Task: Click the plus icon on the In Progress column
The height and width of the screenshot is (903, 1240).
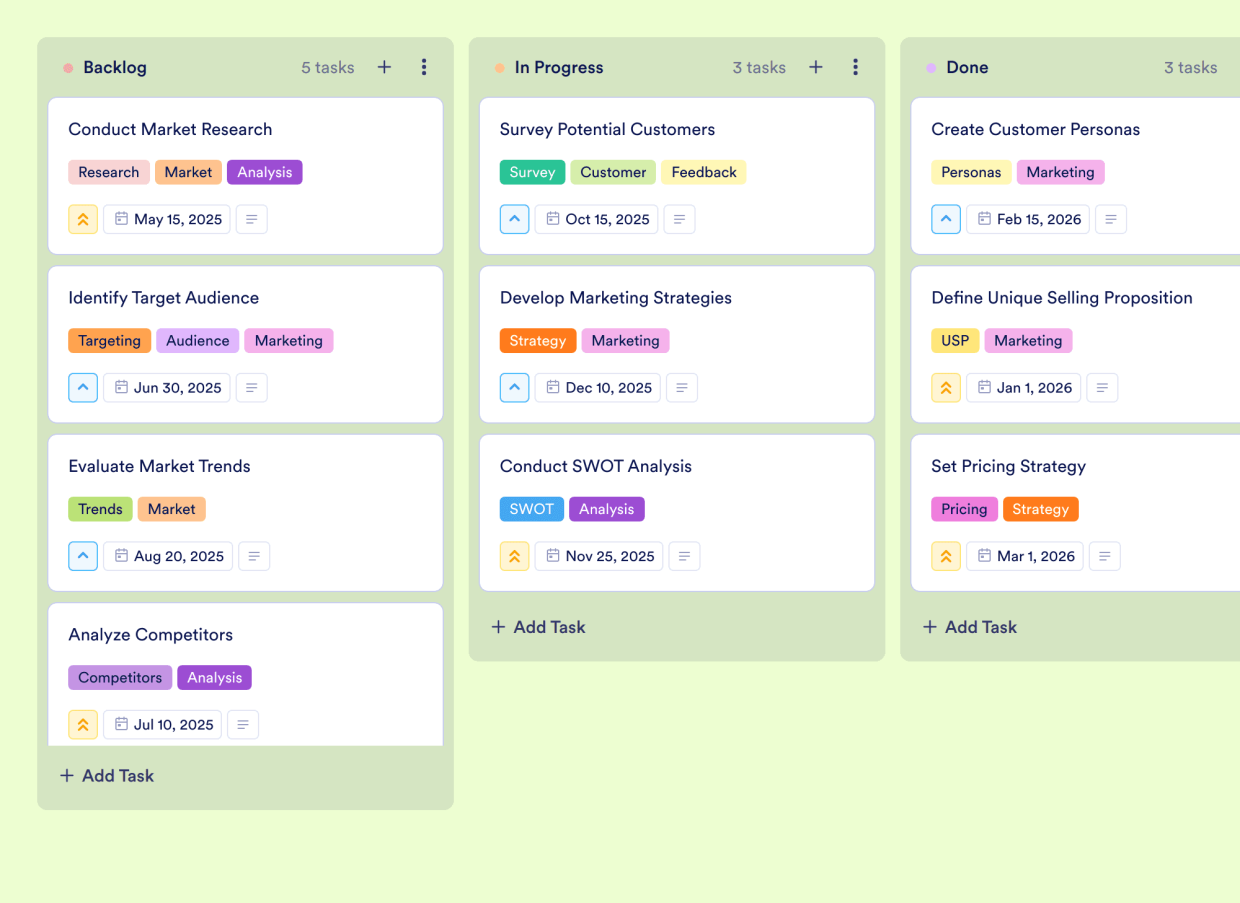Action: (816, 67)
